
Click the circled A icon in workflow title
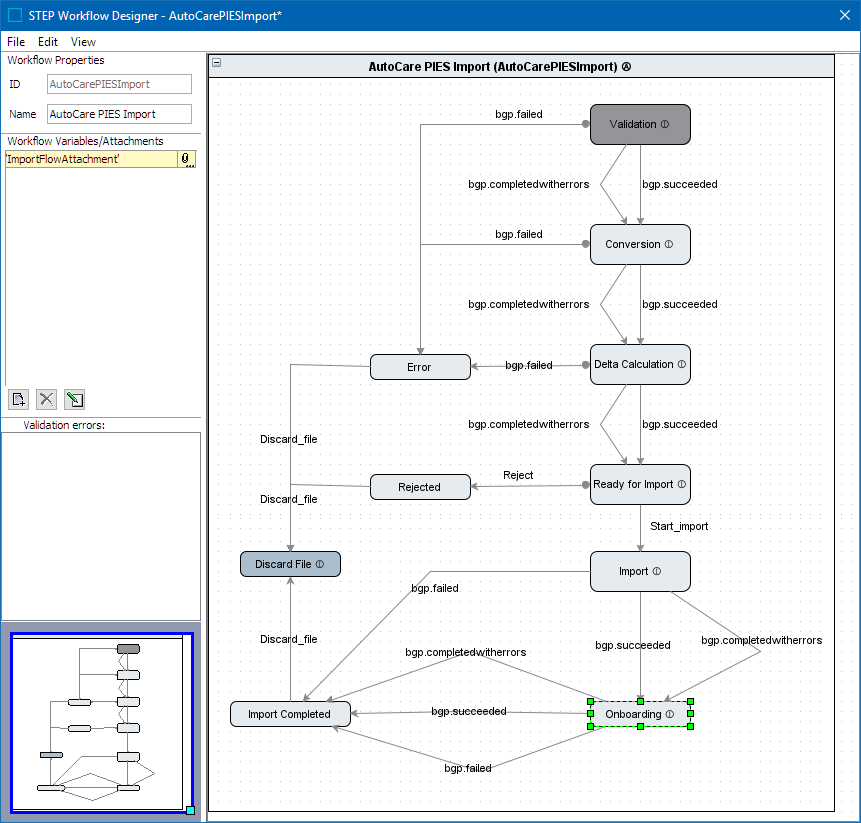pos(627,67)
